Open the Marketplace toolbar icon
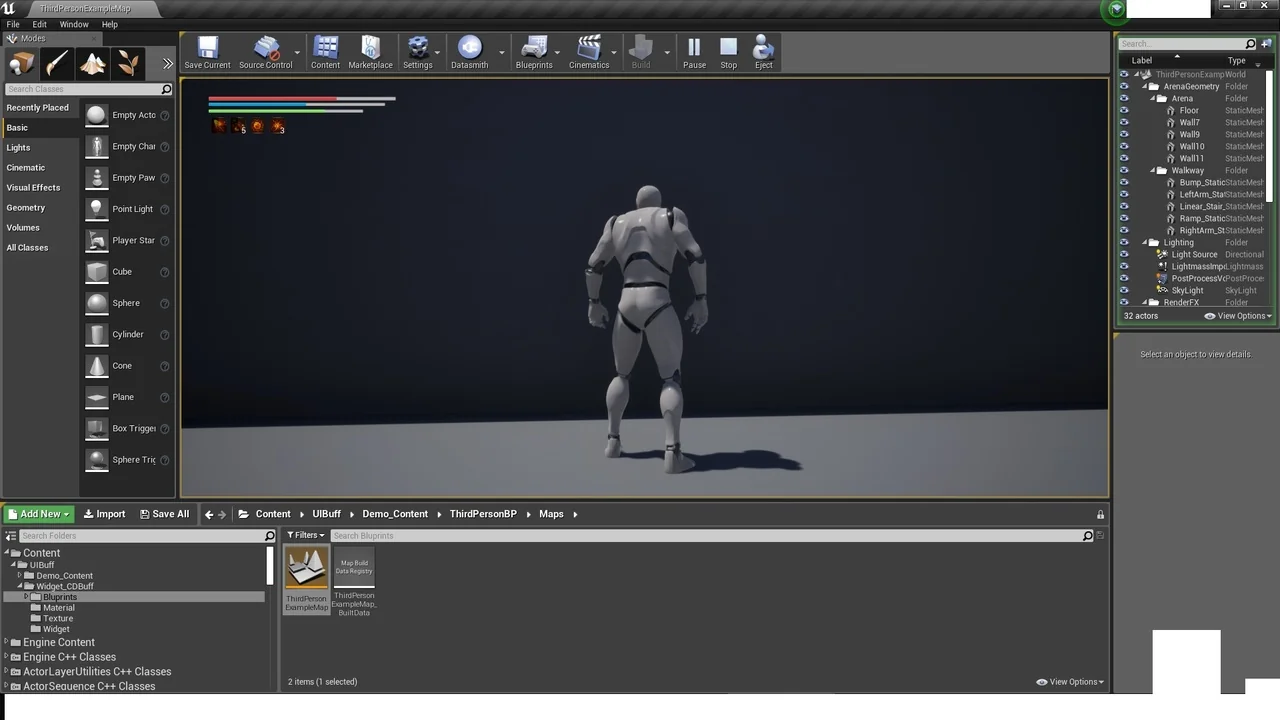1280x720 pixels. [370, 53]
